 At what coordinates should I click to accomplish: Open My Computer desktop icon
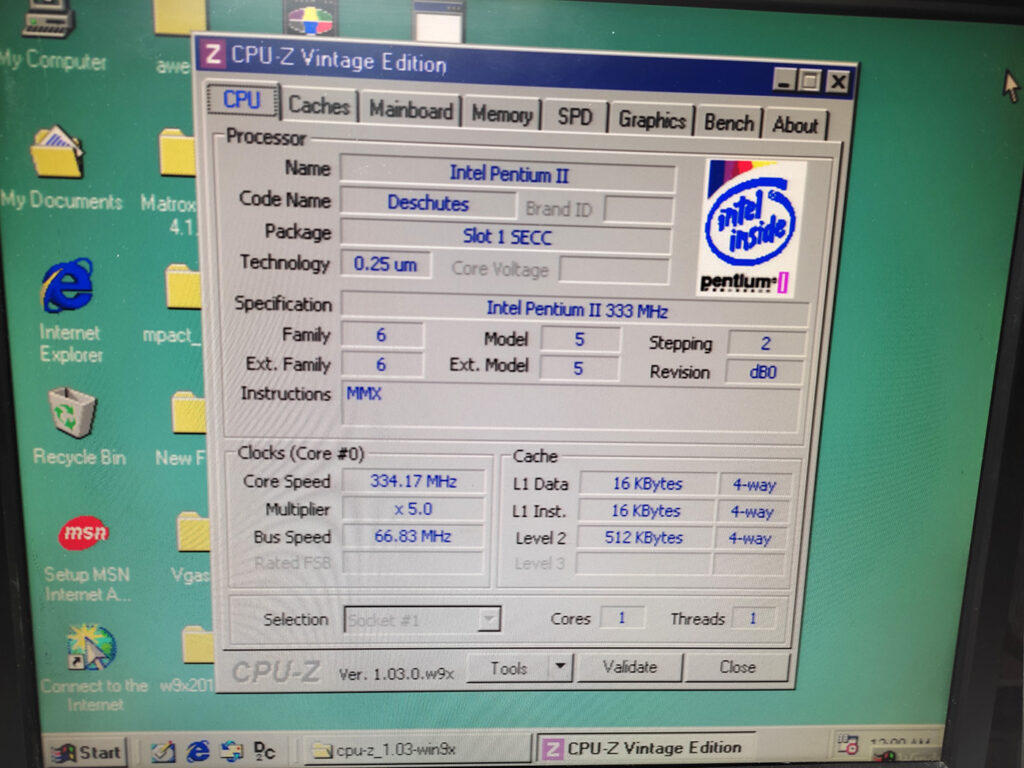coord(50,22)
